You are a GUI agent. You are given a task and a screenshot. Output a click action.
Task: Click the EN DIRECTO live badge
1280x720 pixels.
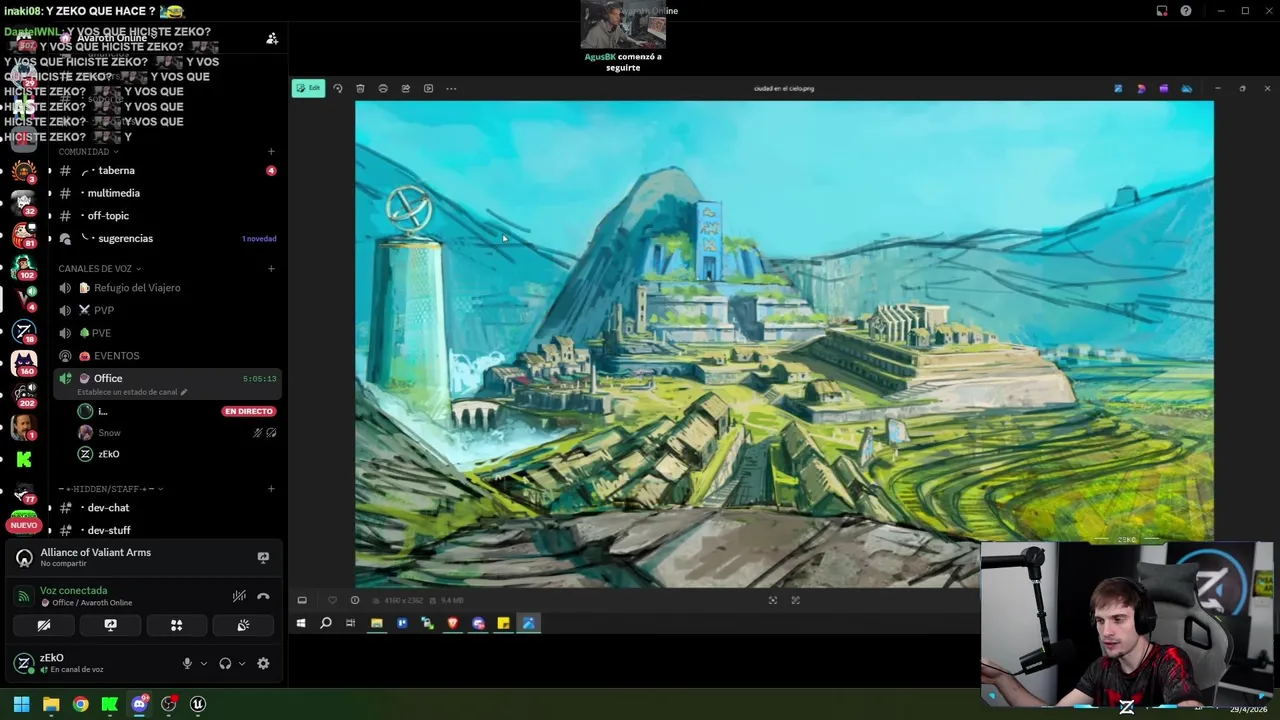click(x=249, y=411)
